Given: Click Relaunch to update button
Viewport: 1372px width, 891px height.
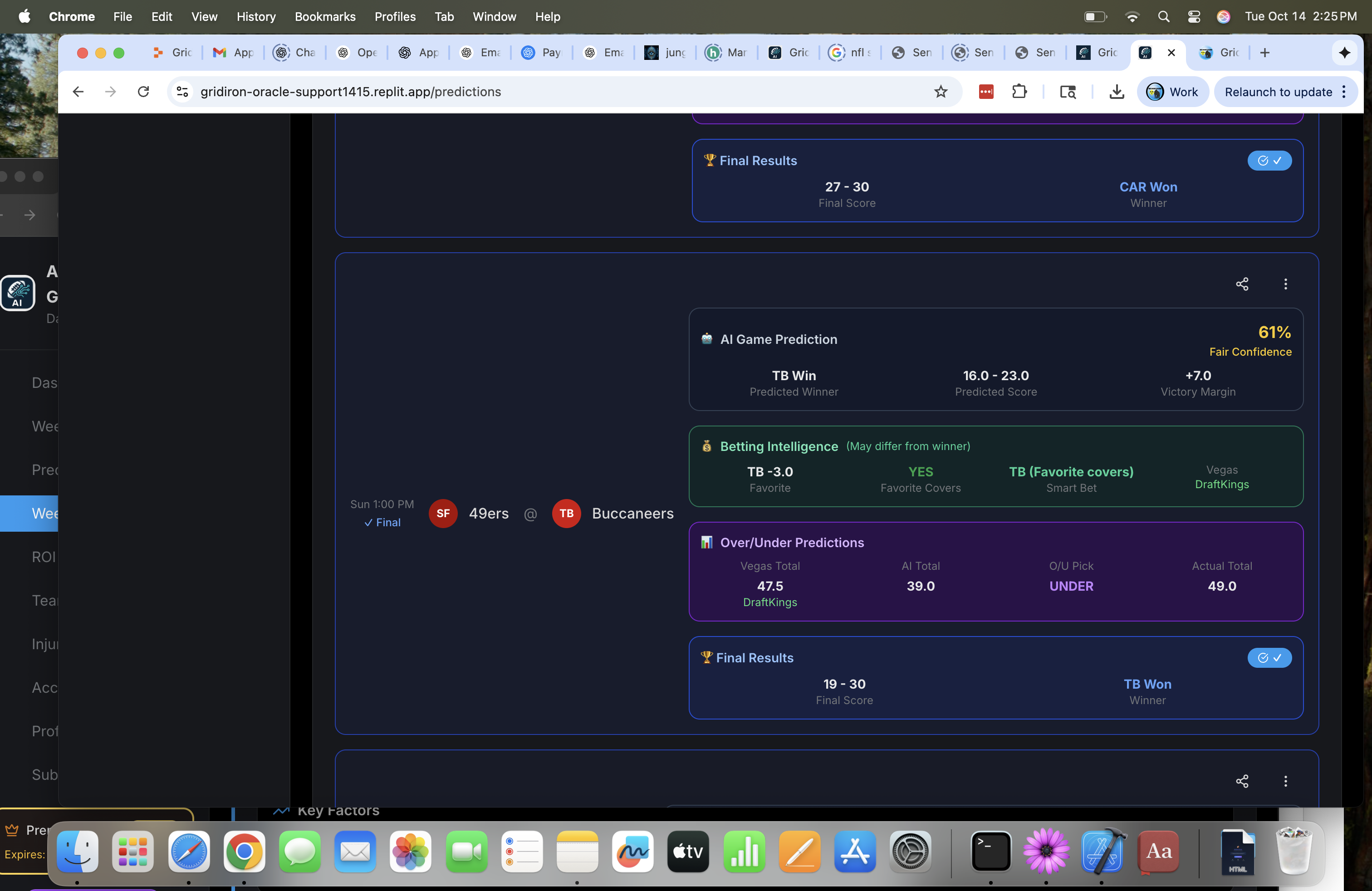Looking at the screenshot, I should point(1278,92).
